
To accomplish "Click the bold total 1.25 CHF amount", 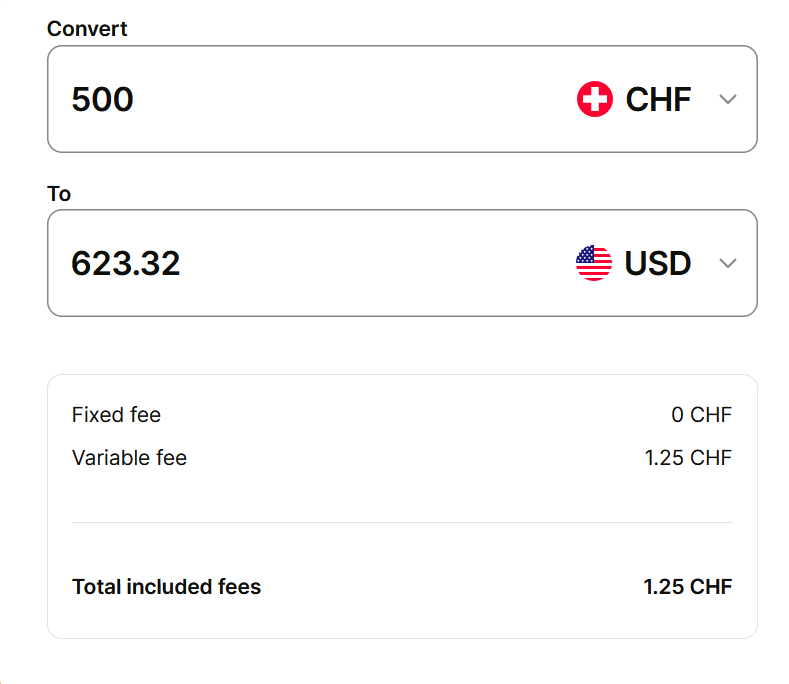I will pyautogui.click(x=687, y=587).
